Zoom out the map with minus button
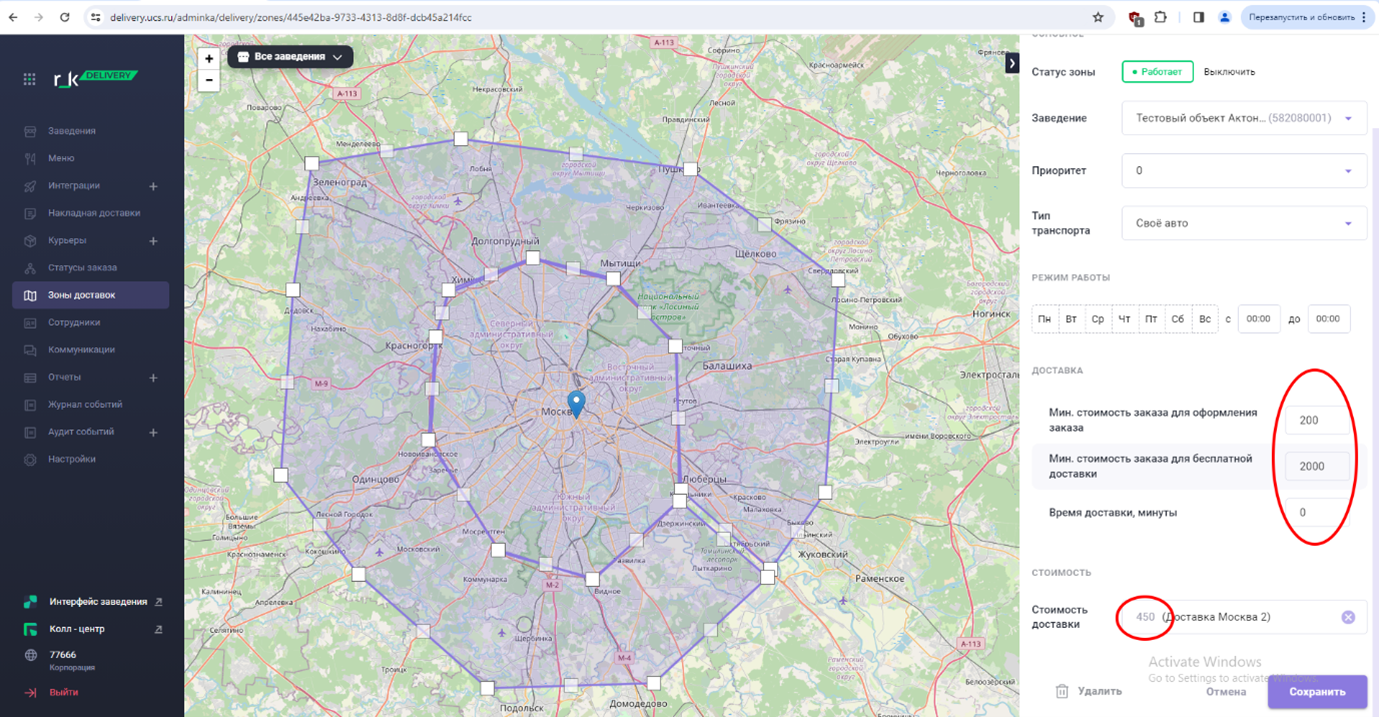1379x717 pixels. [209, 80]
